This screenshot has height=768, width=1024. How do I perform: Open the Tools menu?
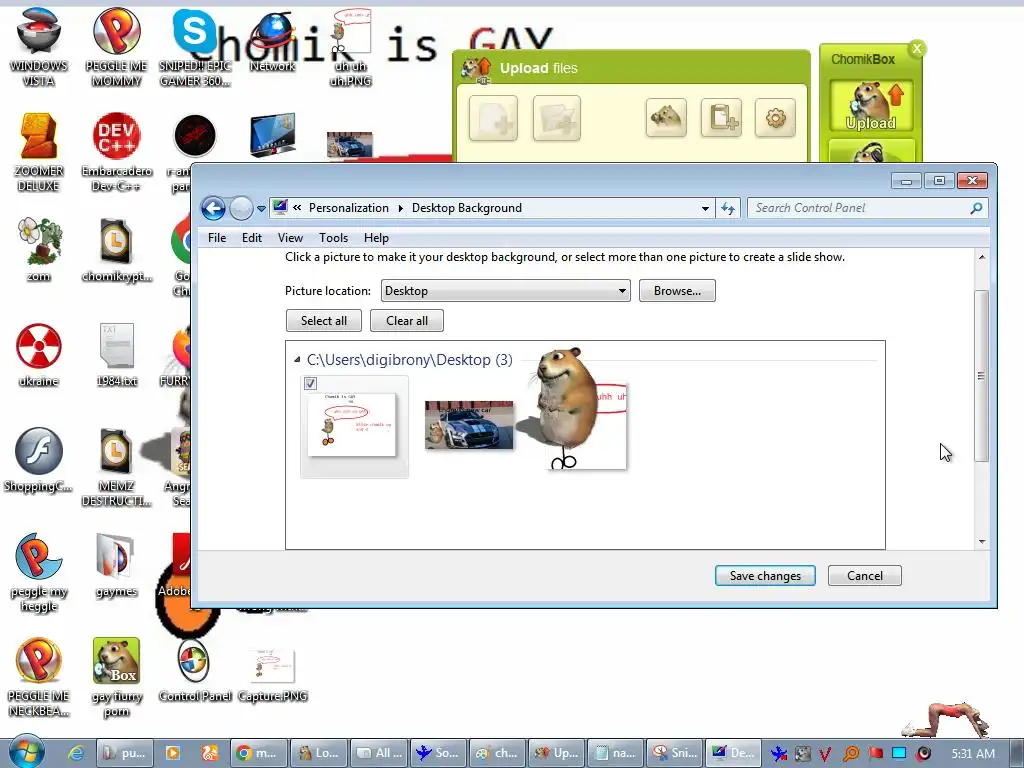tap(333, 238)
